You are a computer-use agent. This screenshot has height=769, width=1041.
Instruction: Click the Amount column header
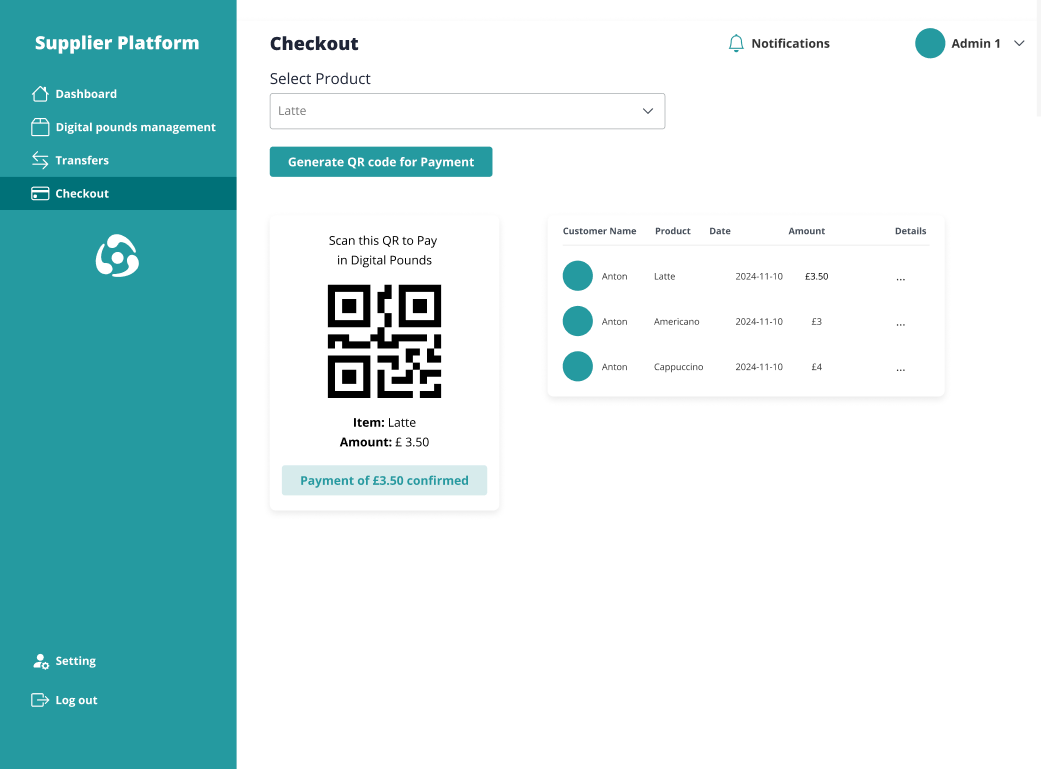point(807,231)
